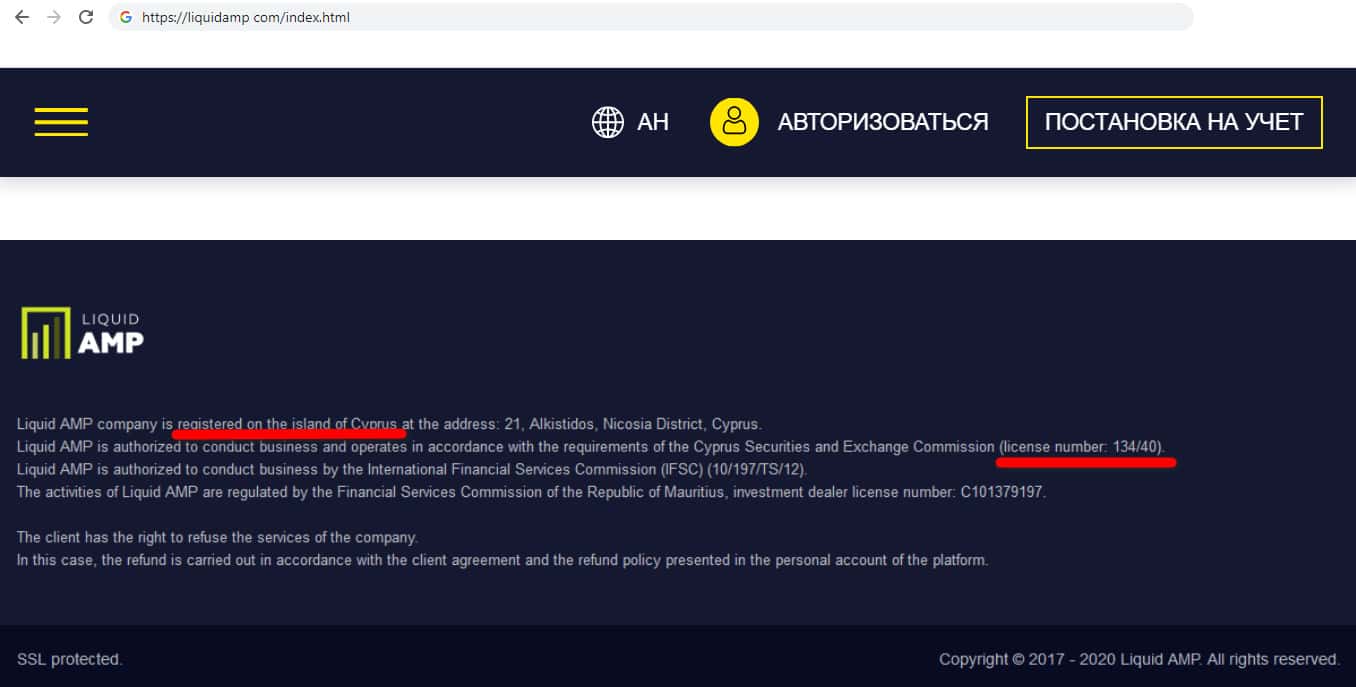Click 'The client has the right to refuse' line
This screenshot has width=1356, height=687.
click(x=217, y=538)
